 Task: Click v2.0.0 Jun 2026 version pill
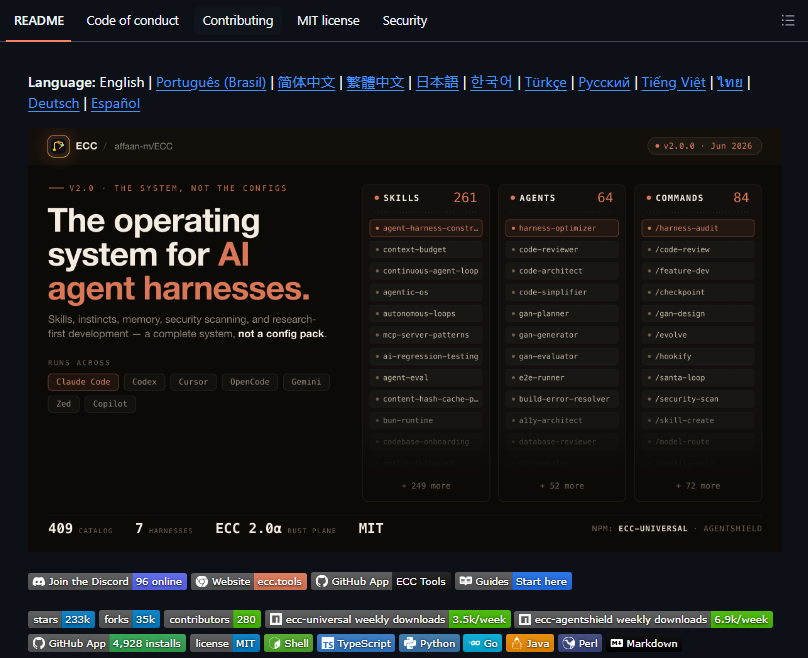tap(704, 146)
